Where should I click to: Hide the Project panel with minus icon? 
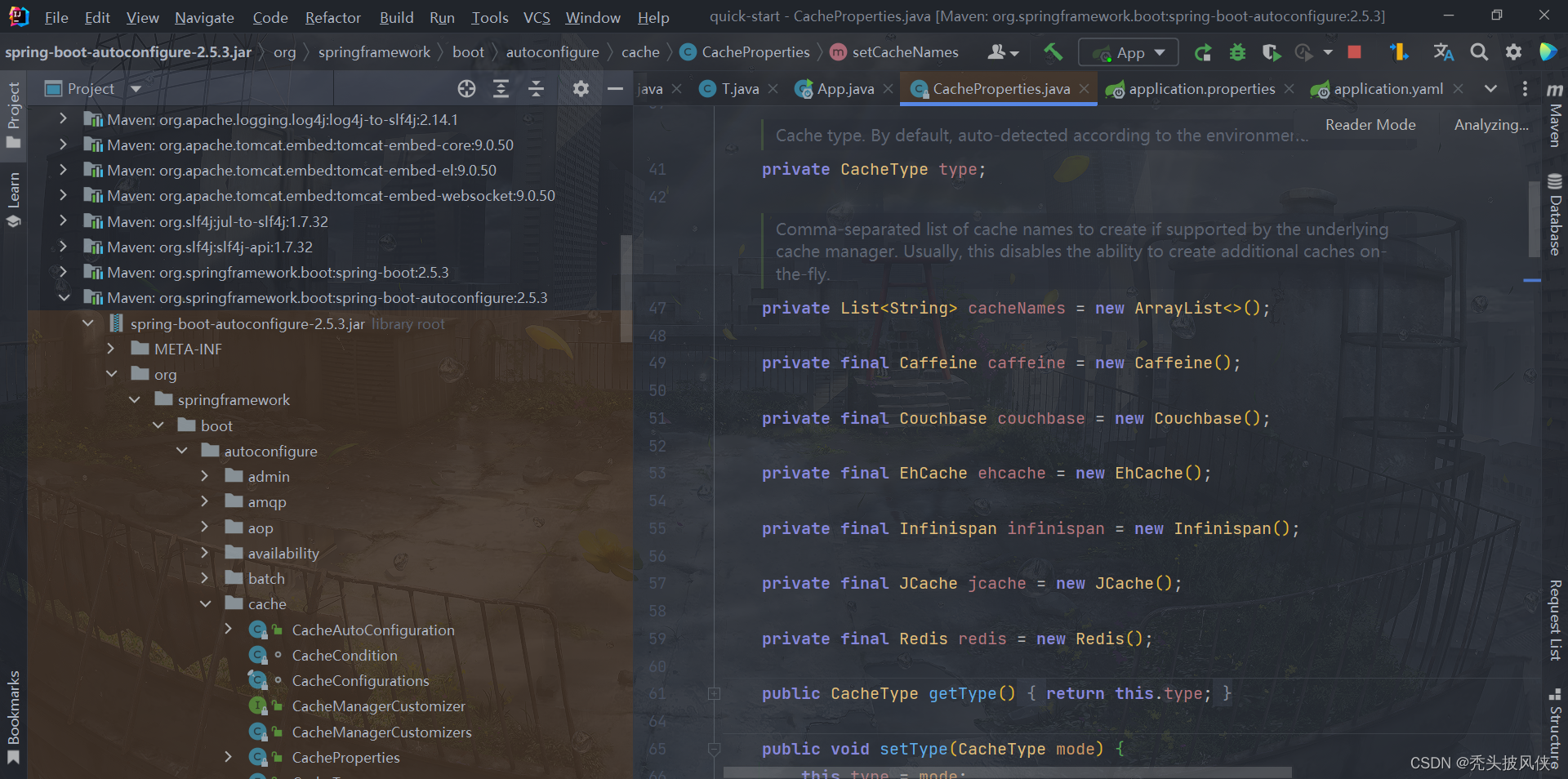pyautogui.click(x=615, y=89)
